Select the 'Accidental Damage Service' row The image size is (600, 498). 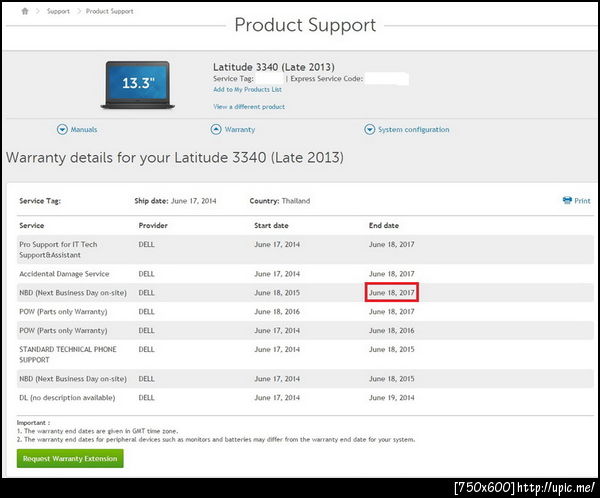[305, 274]
